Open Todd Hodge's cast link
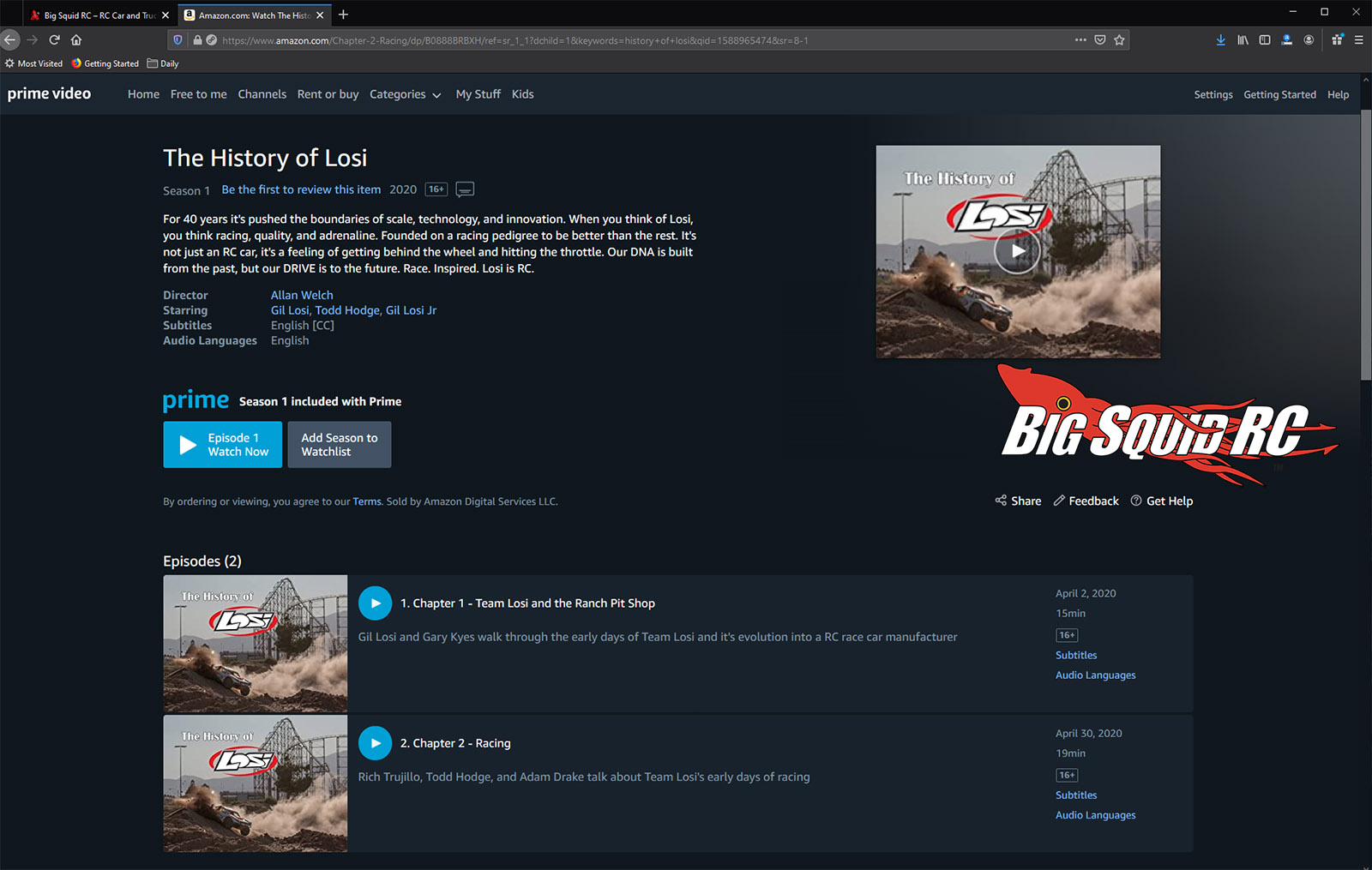Viewport: 1372px width, 870px height. [347, 310]
